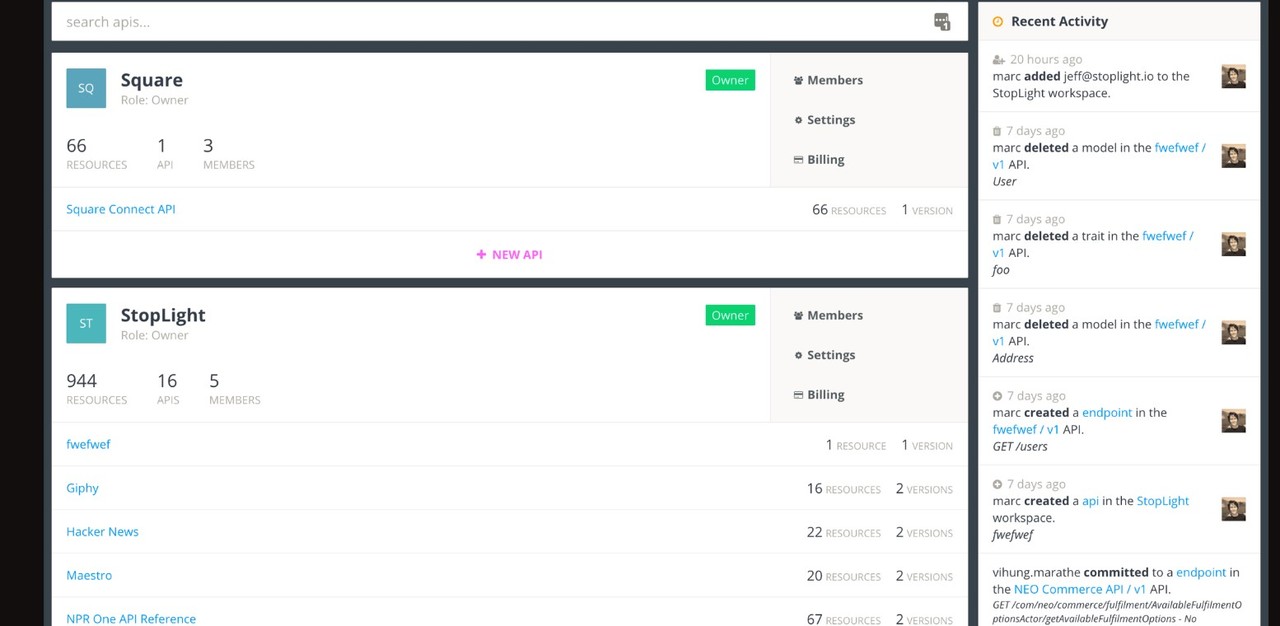Click the add-user icon beside '20 hours ago'
Image resolution: width=1280 pixels, height=626 pixels.
pyautogui.click(x=998, y=60)
